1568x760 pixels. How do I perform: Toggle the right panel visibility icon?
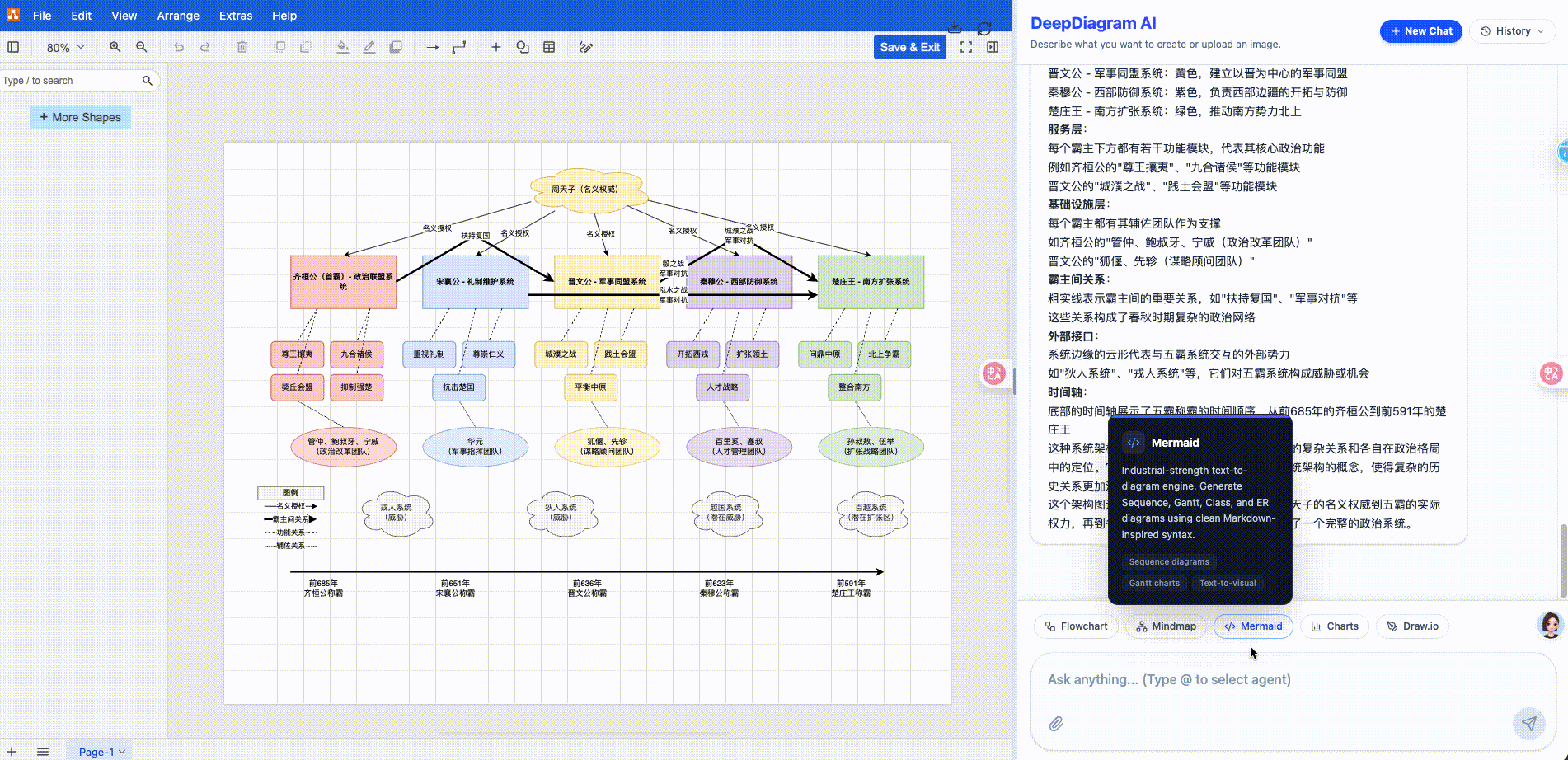[x=992, y=47]
